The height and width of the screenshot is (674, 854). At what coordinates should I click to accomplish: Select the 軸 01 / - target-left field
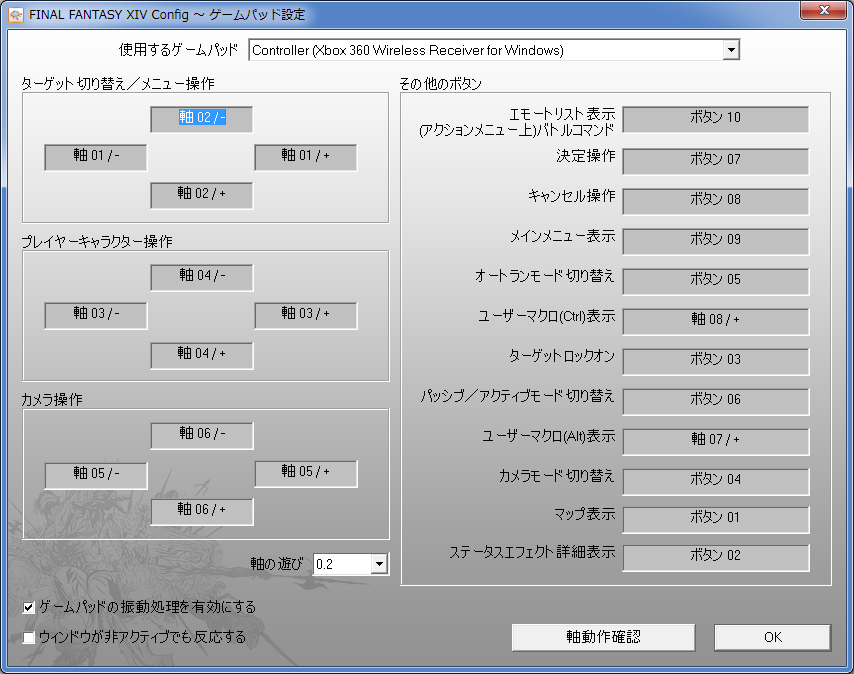coord(96,157)
